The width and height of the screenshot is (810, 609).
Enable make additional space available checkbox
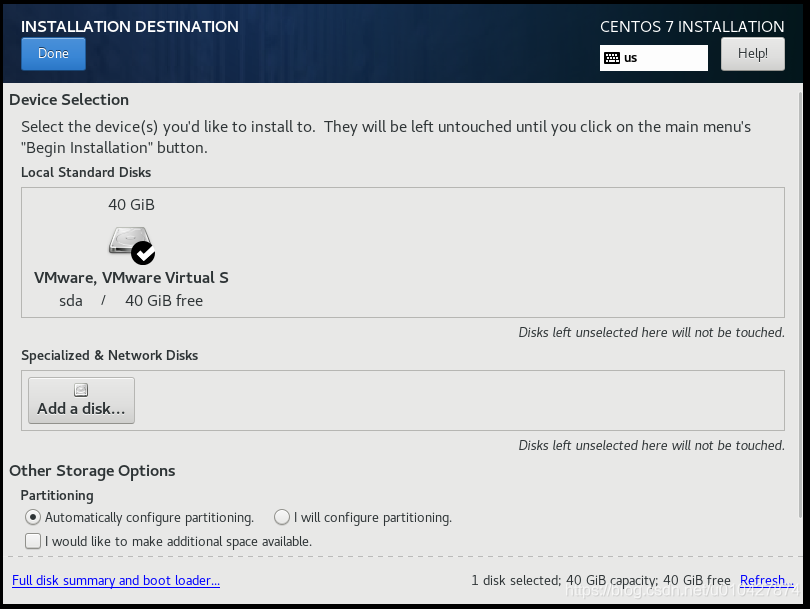click(33, 541)
